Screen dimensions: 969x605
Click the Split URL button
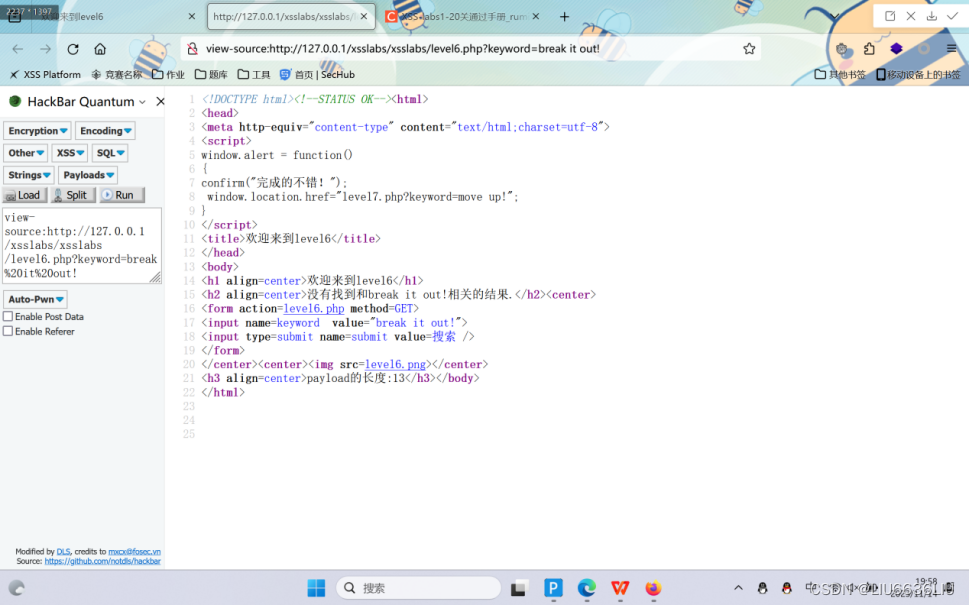coord(72,195)
